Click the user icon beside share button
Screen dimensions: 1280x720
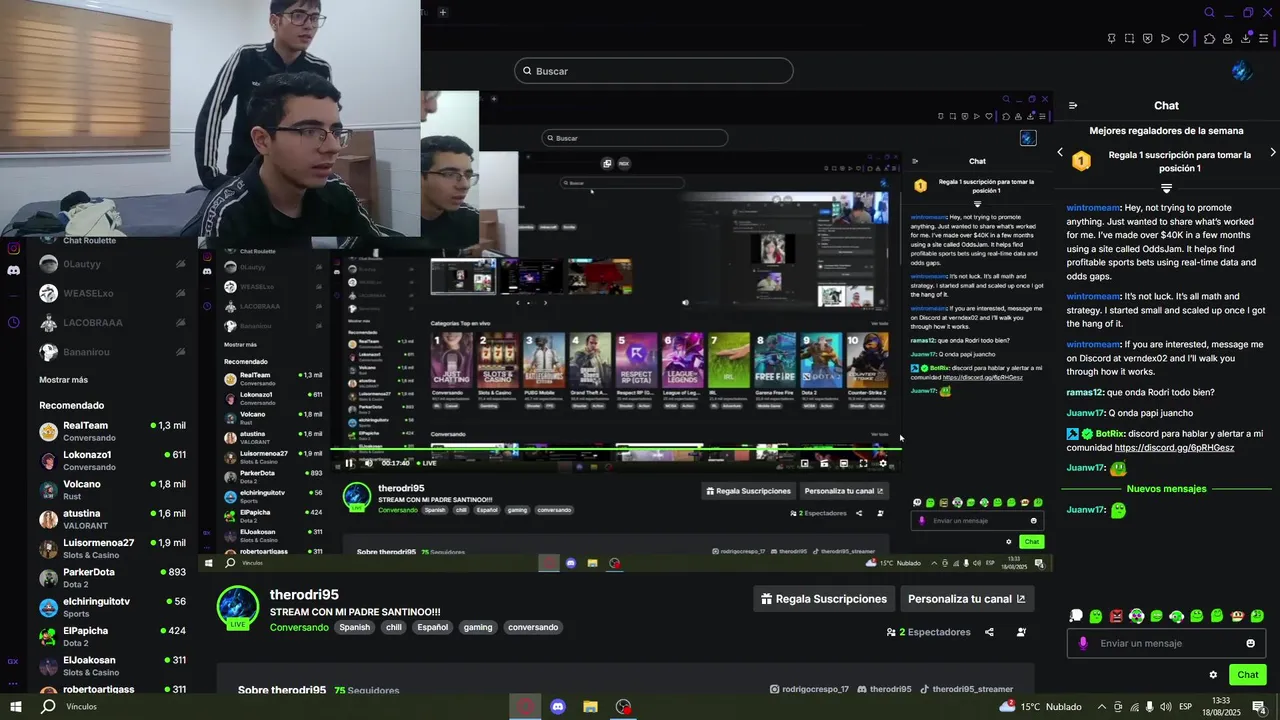pos(1021,632)
